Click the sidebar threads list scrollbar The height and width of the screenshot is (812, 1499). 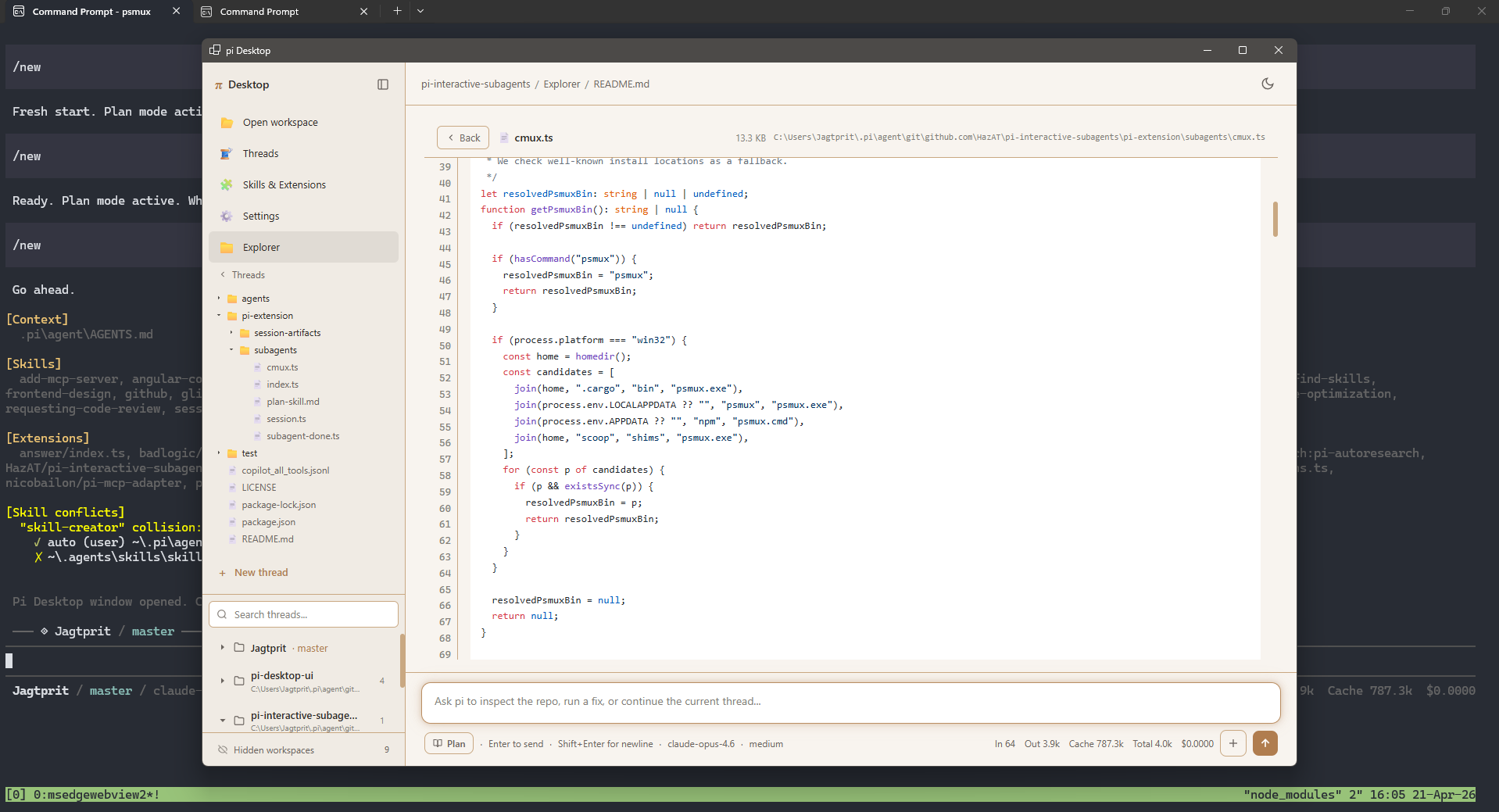tap(402, 660)
